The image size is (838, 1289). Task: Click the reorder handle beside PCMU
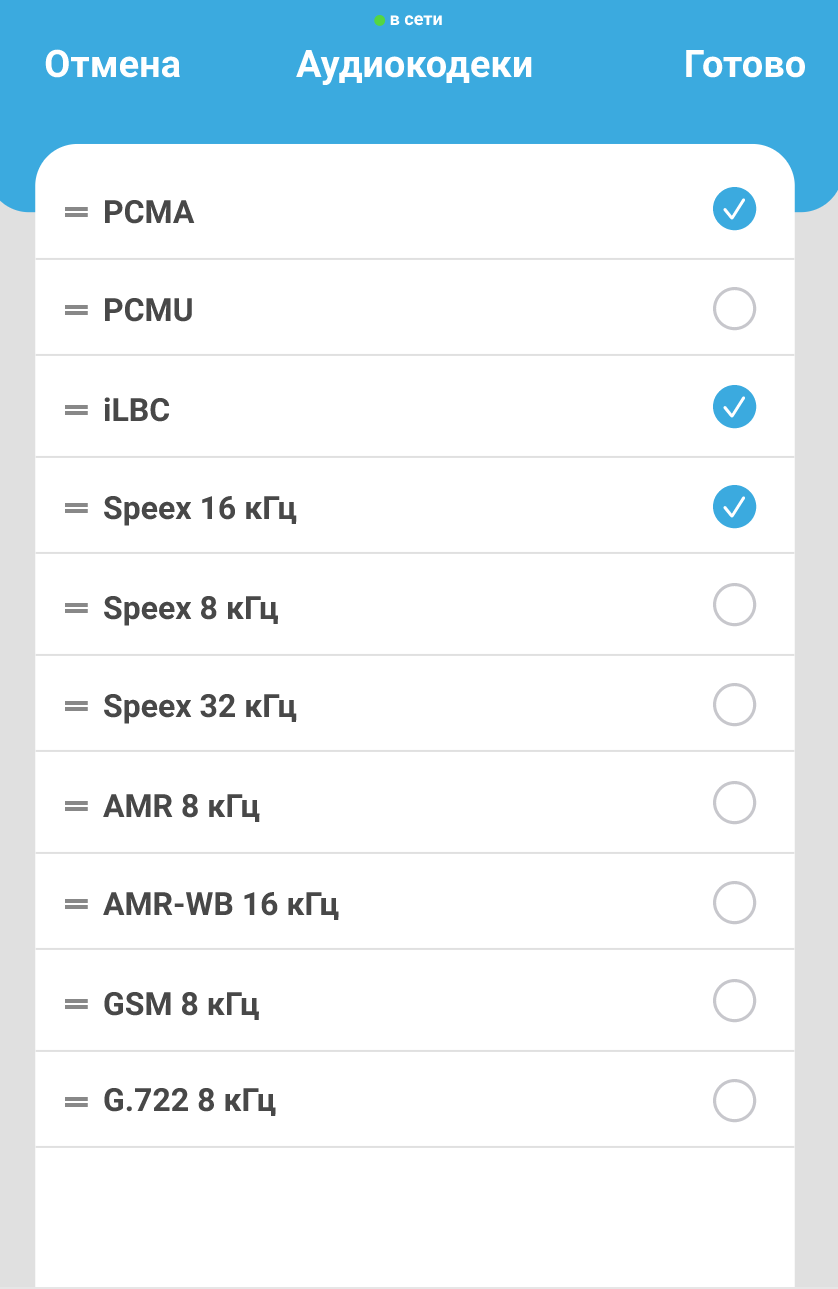[76, 310]
